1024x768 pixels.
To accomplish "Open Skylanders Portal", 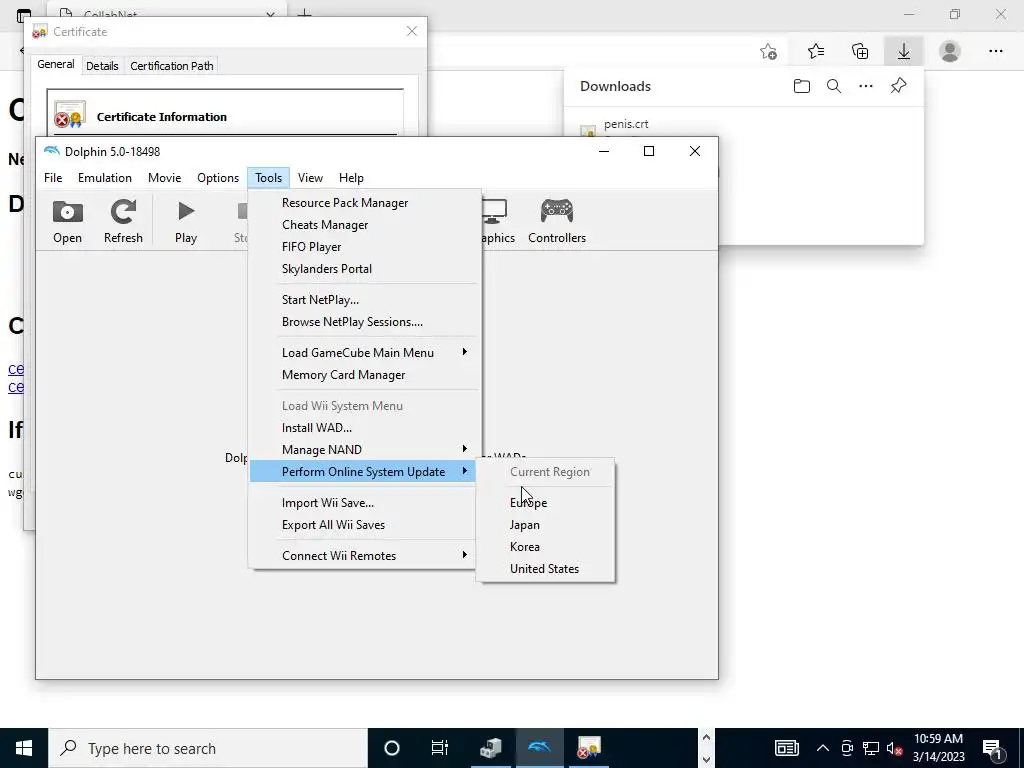I will 364,269.
